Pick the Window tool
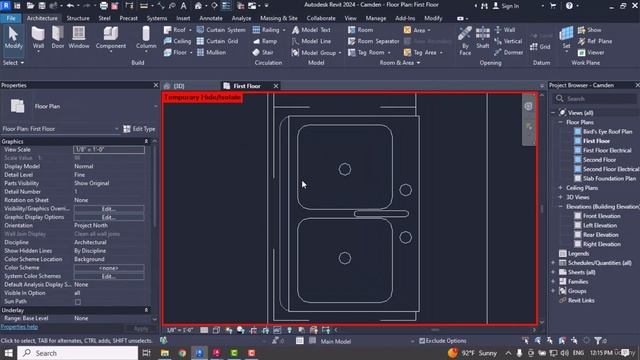Image resolution: width=640 pixels, height=360 pixels. 79,38
